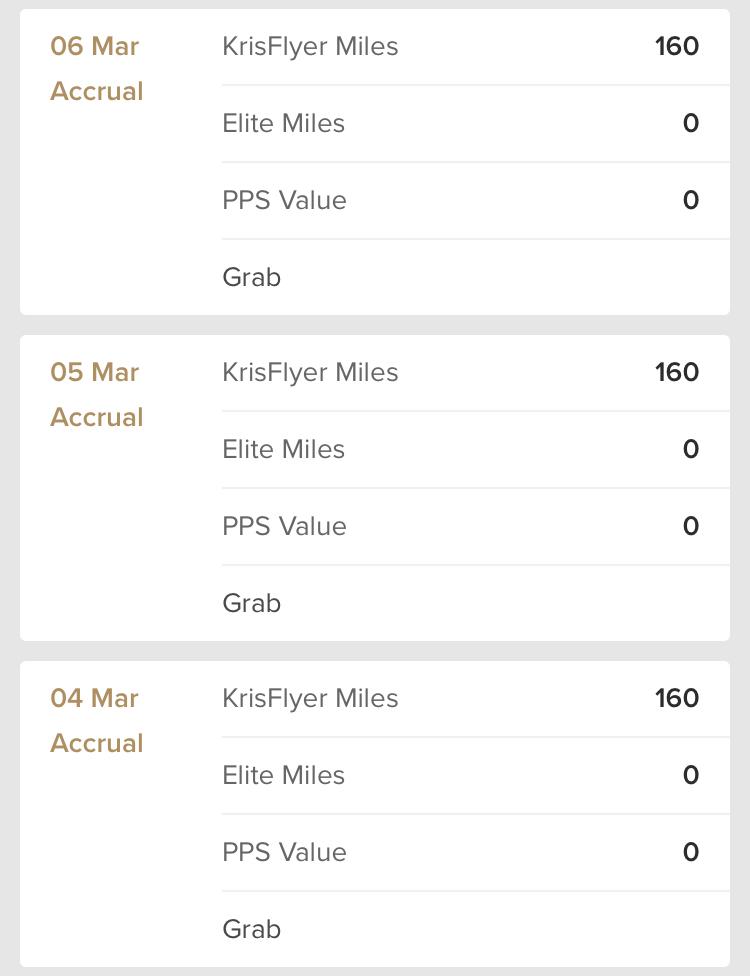This screenshot has width=750, height=978.
Task: Tap the 05 Mar date label
Action: (95, 373)
